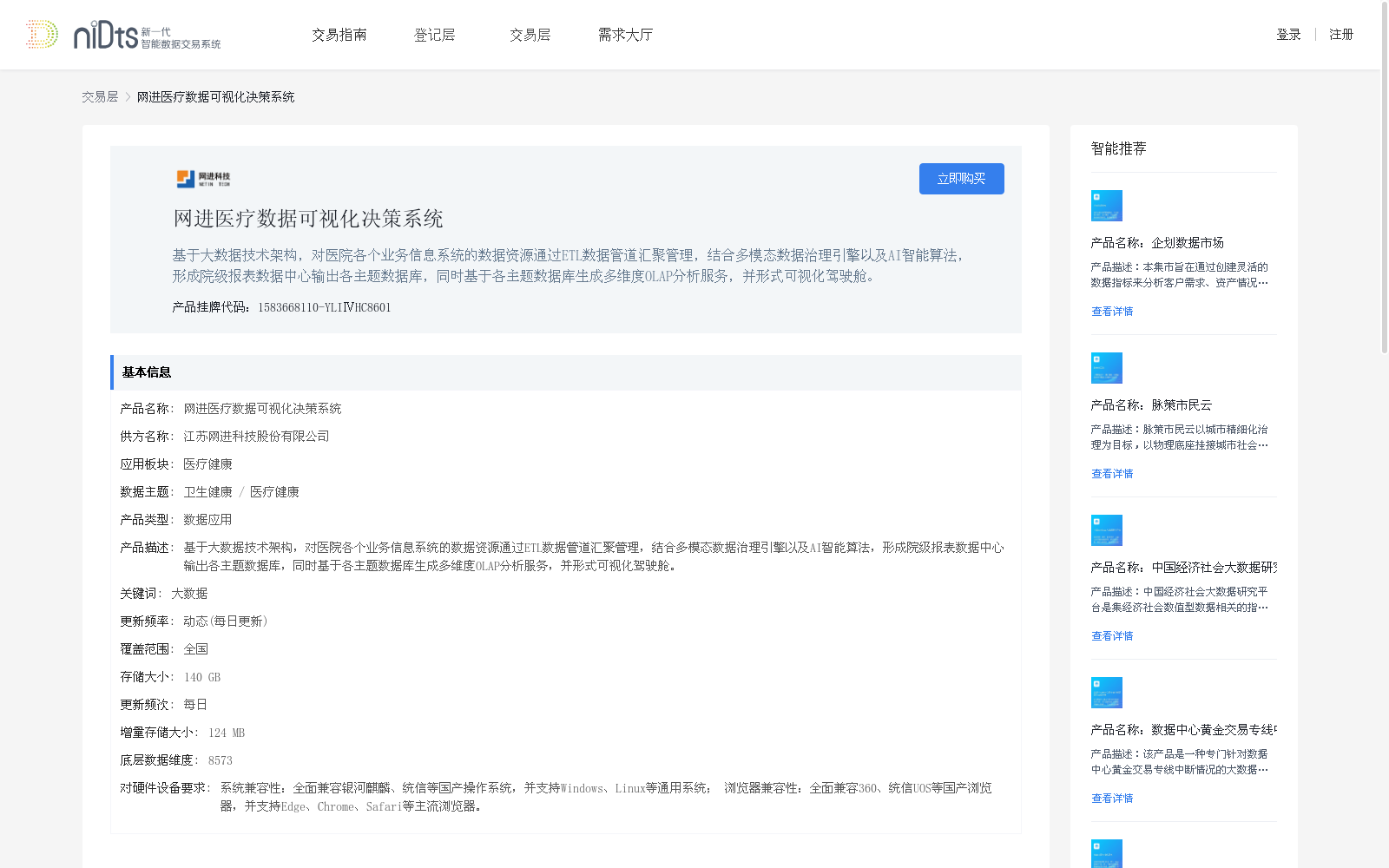This screenshot has width=1389, height=868.
Task: Click storage size value 140 GB
Action: 202,677
